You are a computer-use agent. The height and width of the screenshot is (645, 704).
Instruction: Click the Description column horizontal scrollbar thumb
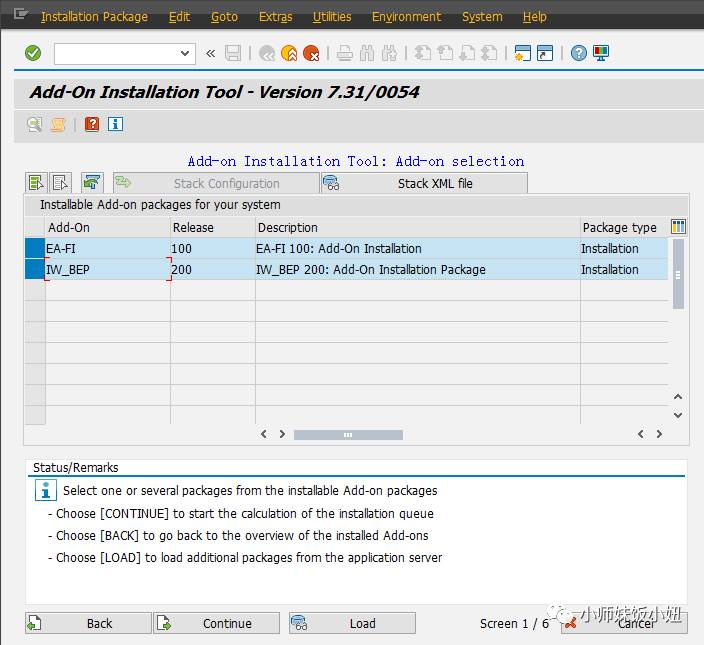pos(348,434)
